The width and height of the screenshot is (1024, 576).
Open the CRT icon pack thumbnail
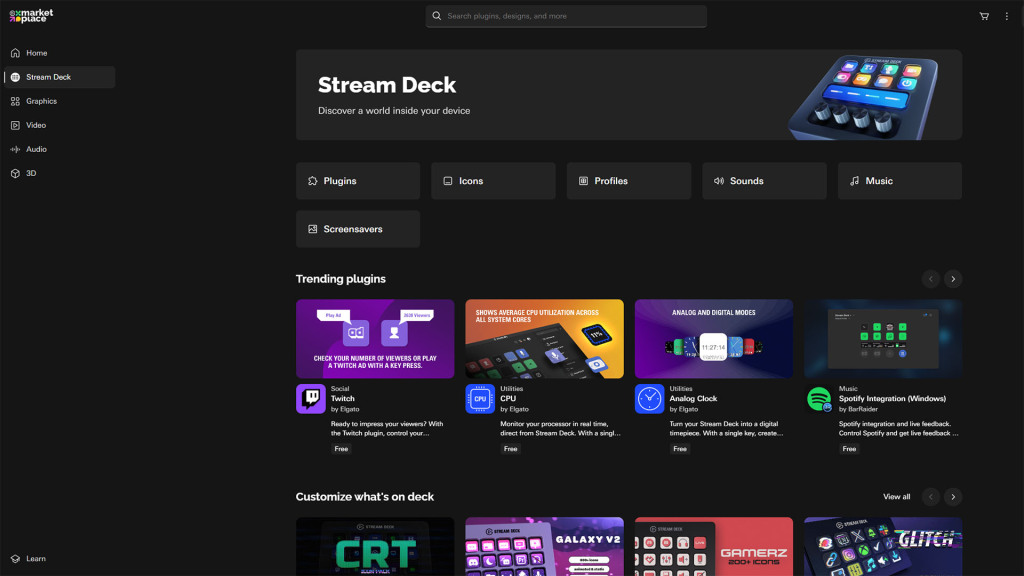pos(375,547)
